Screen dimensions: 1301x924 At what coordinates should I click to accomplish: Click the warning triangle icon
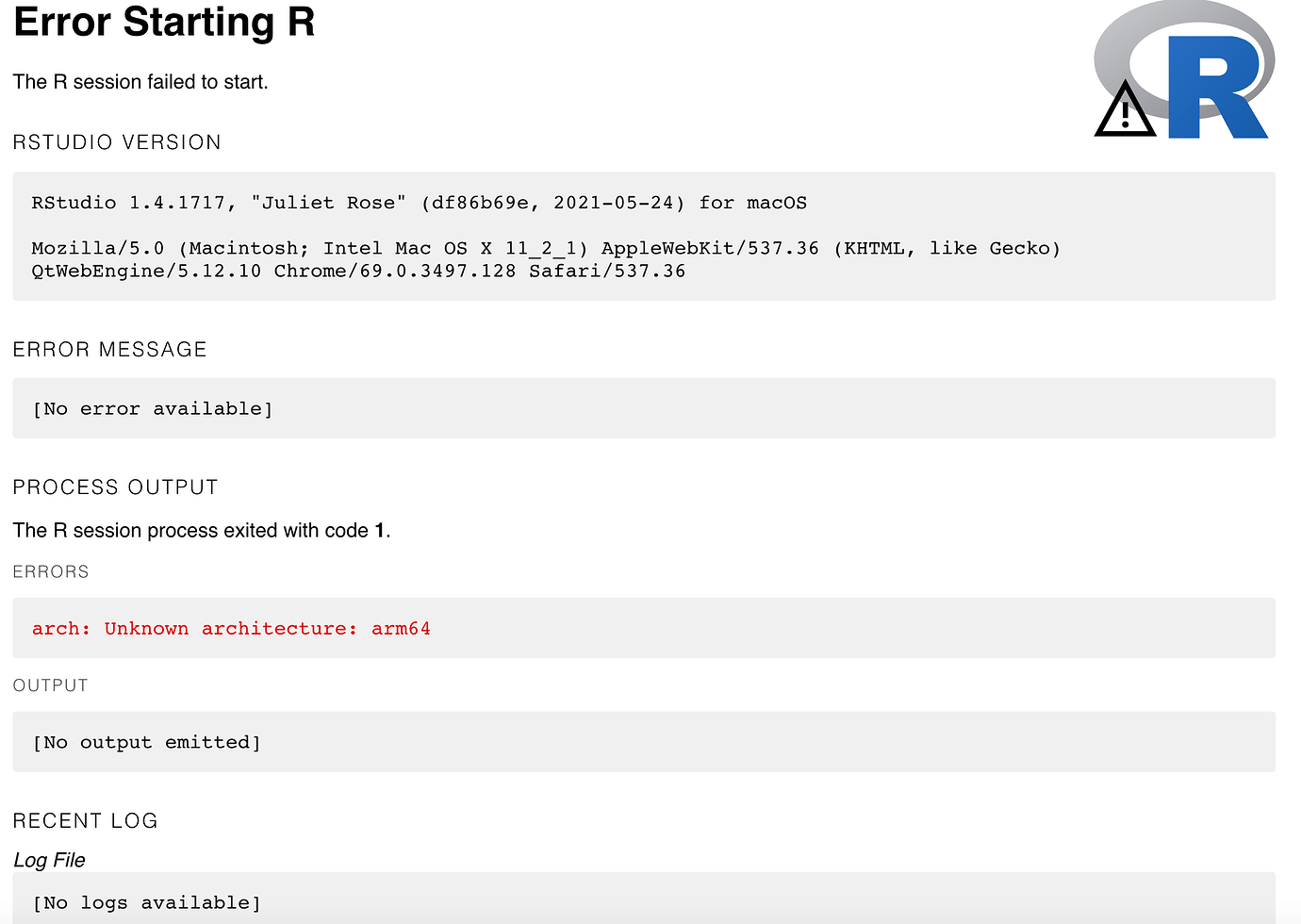click(x=1125, y=109)
